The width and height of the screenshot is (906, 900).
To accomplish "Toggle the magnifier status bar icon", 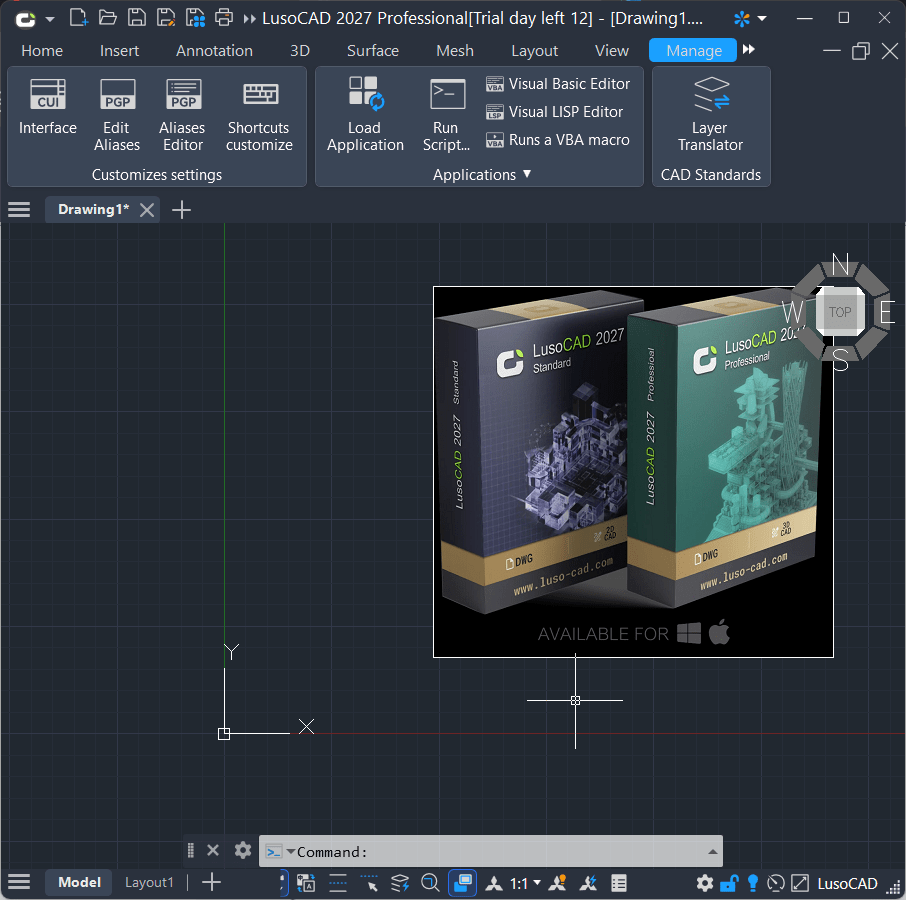I will 430,883.
